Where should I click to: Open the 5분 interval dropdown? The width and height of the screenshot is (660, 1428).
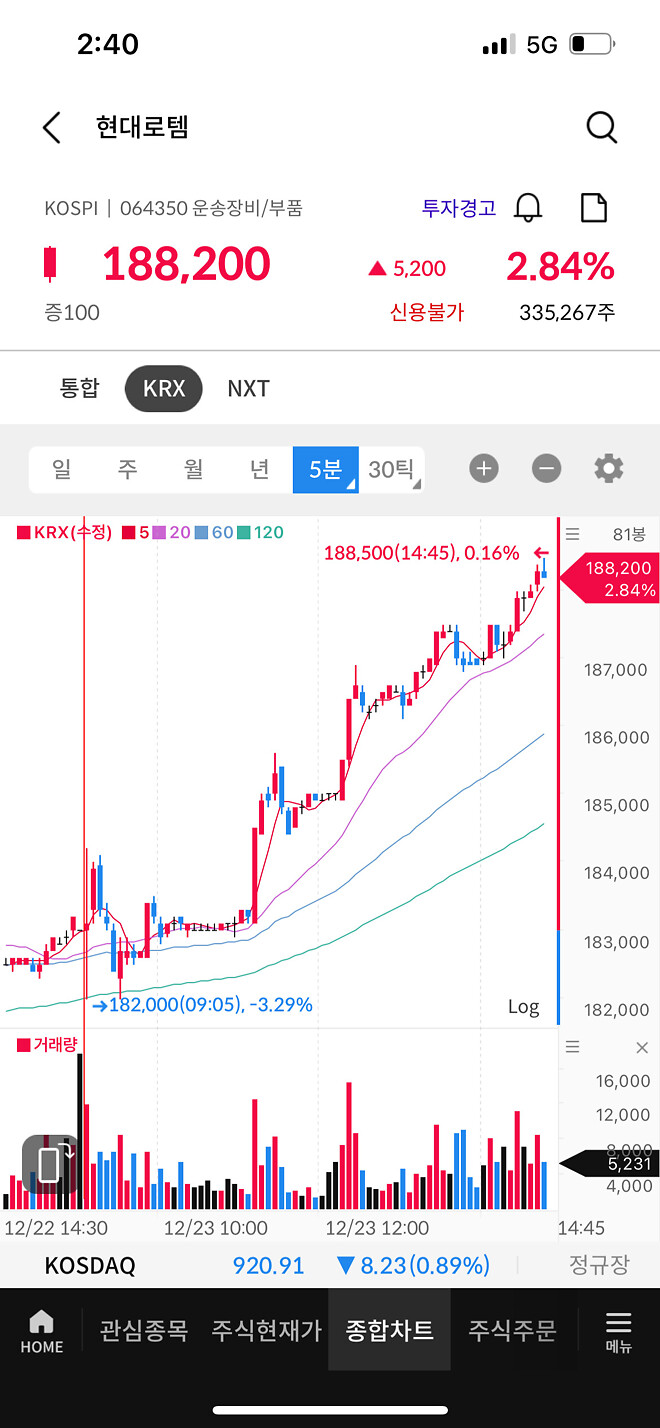click(x=325, y=468)
